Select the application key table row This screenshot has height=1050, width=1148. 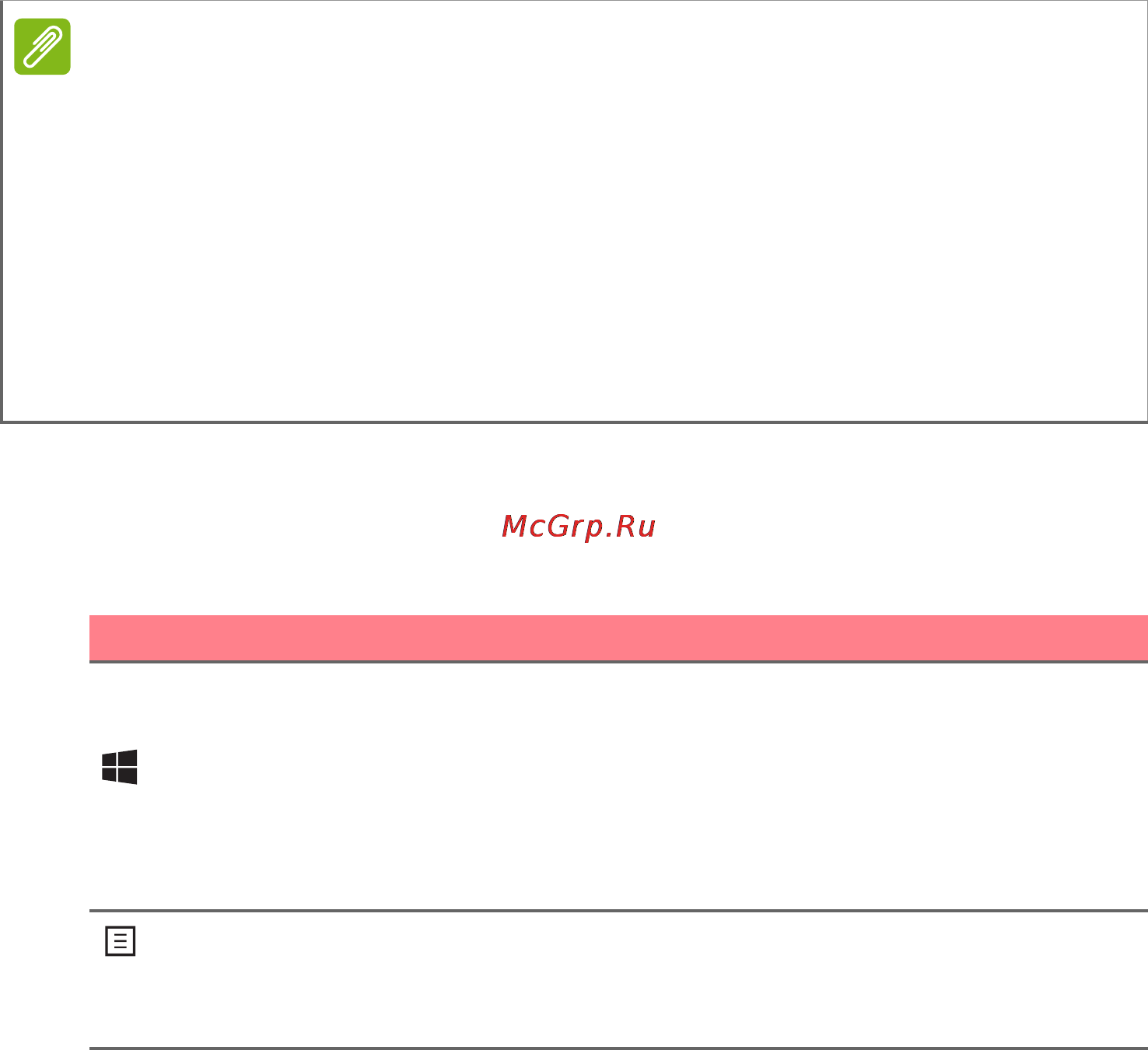pos(618,979)
